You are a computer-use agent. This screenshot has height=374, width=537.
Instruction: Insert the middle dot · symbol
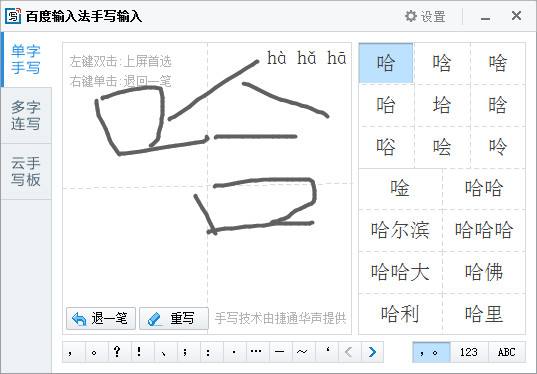pos(234,352)
